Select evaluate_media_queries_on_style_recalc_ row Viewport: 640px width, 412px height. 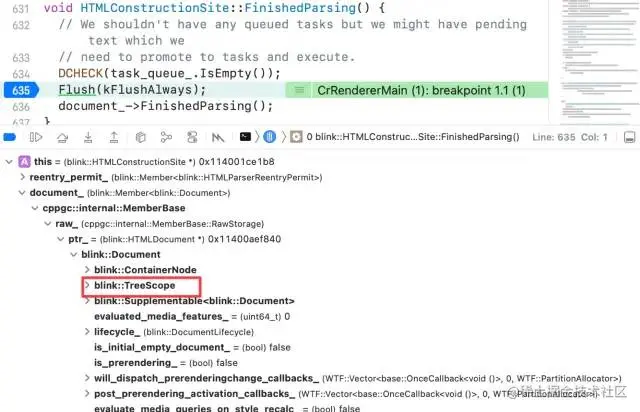227,408
